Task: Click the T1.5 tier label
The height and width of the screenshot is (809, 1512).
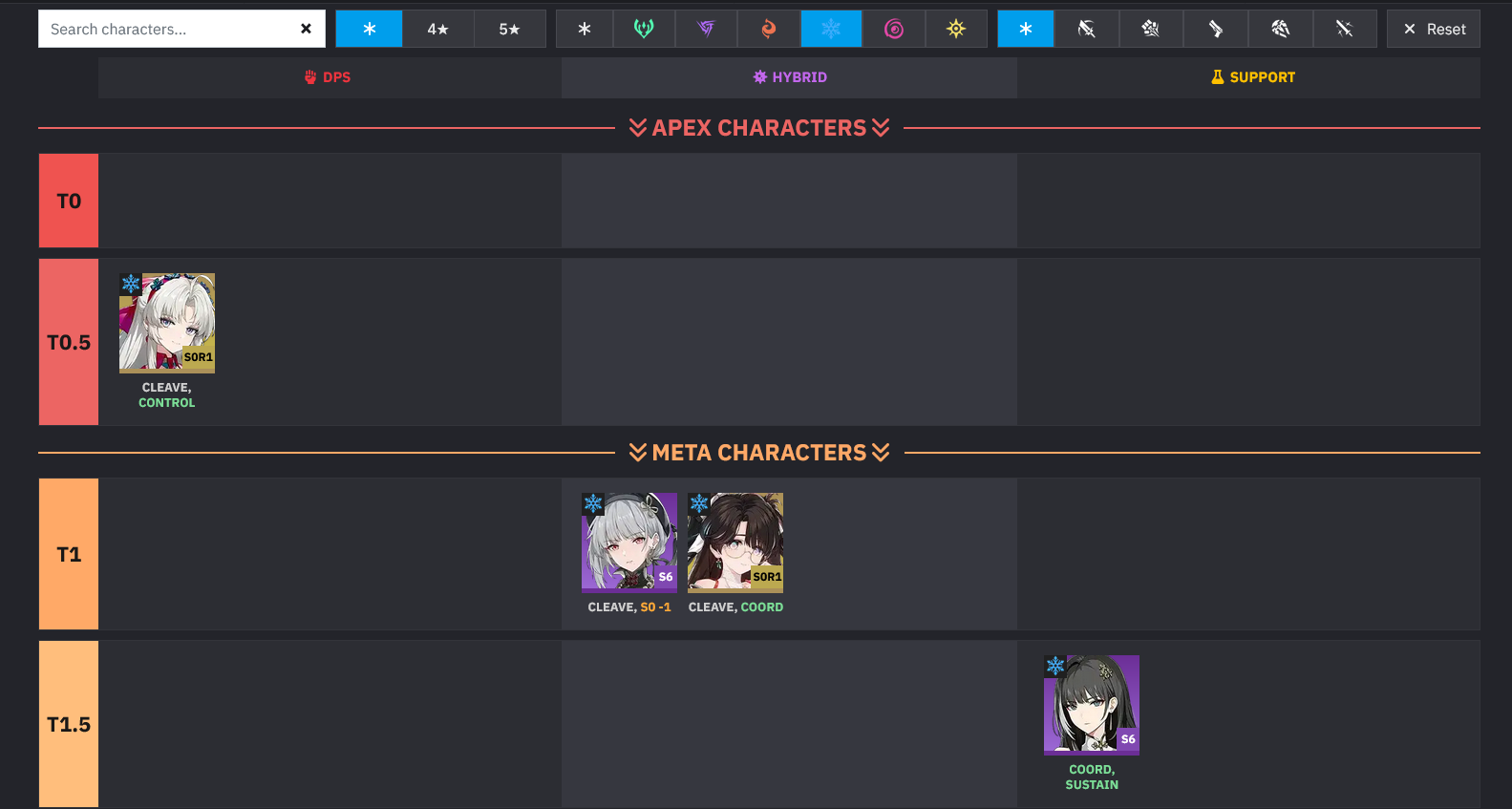Action: (69, 724)
